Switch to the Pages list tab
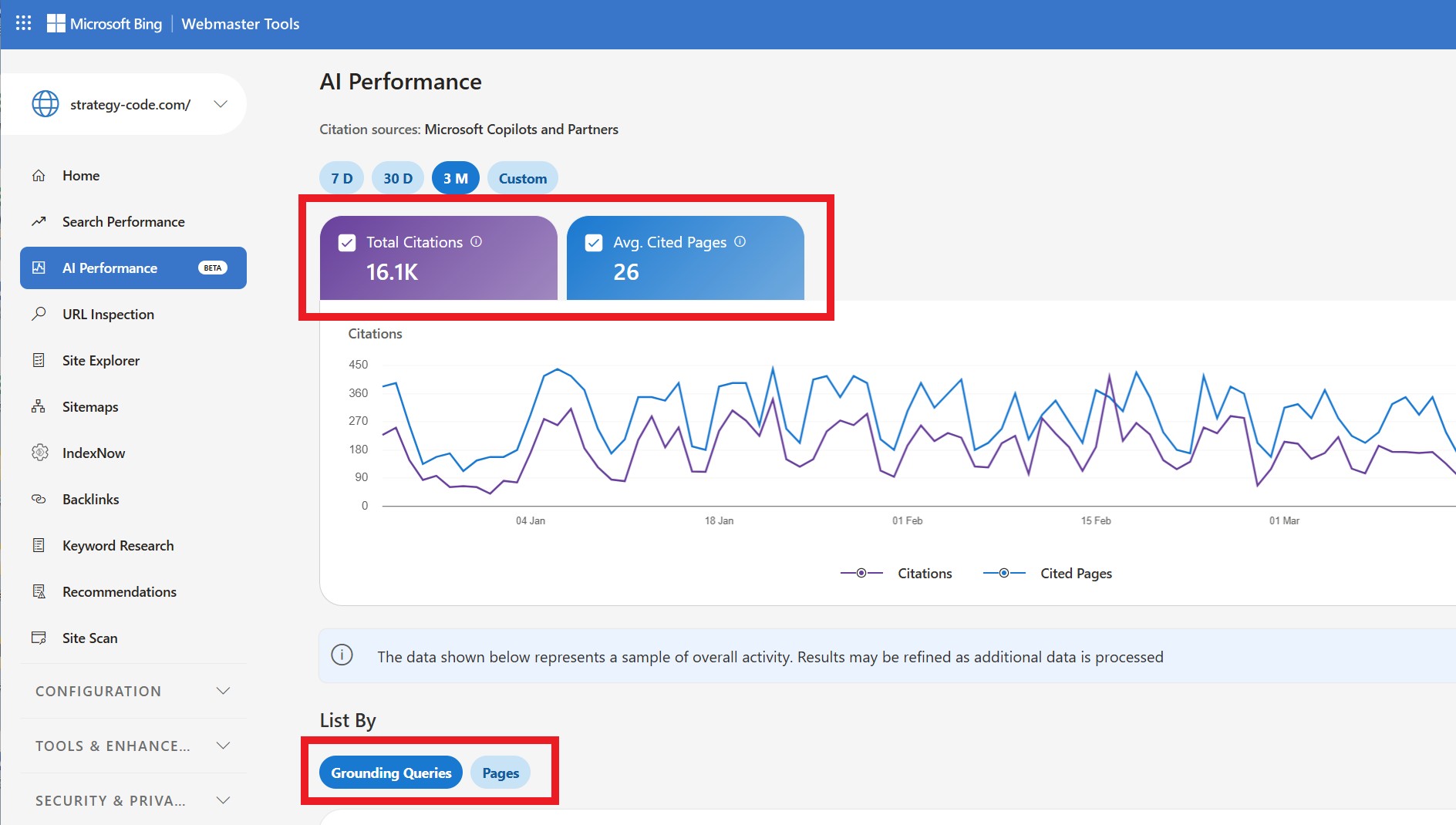 click(x=501, y=773)
